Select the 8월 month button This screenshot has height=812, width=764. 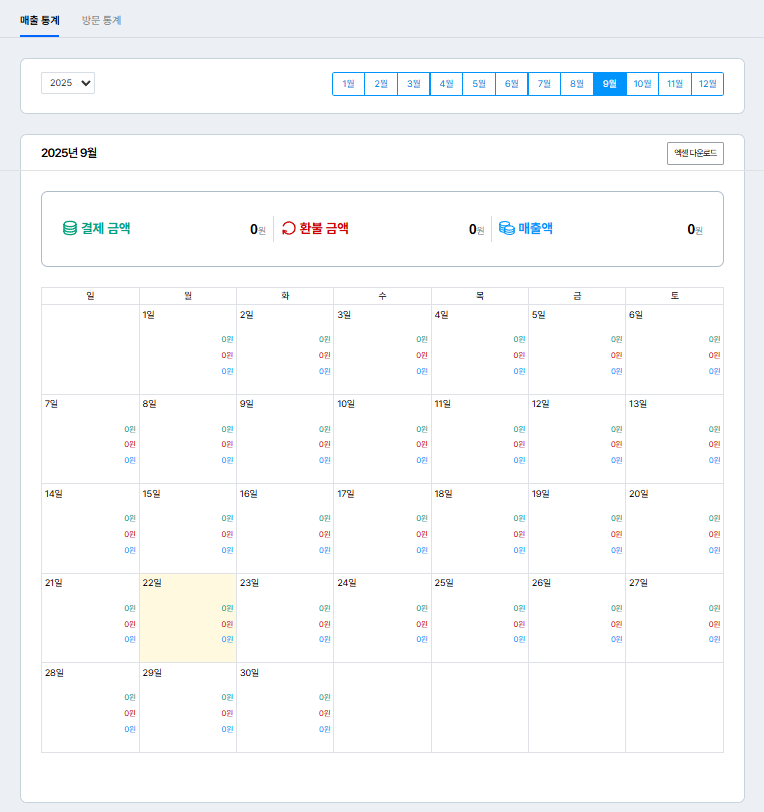click(x=576, y=84)
